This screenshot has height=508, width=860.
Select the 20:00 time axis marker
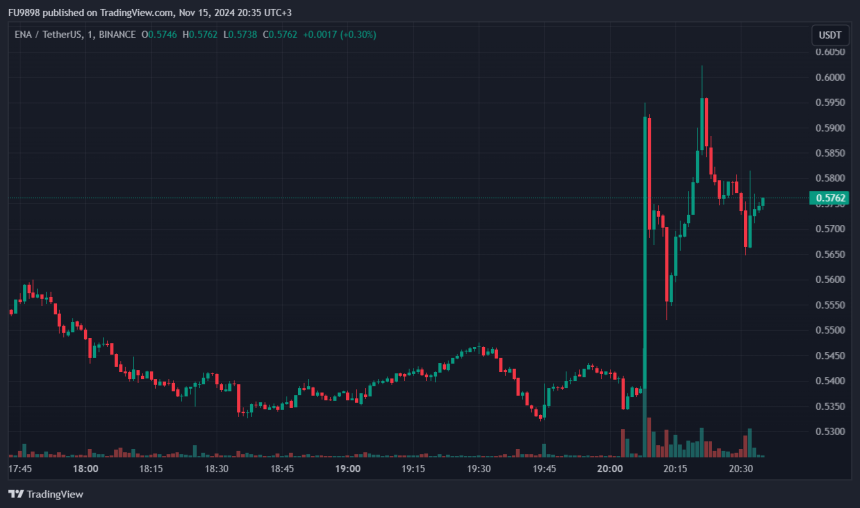[x=610, y=468]
